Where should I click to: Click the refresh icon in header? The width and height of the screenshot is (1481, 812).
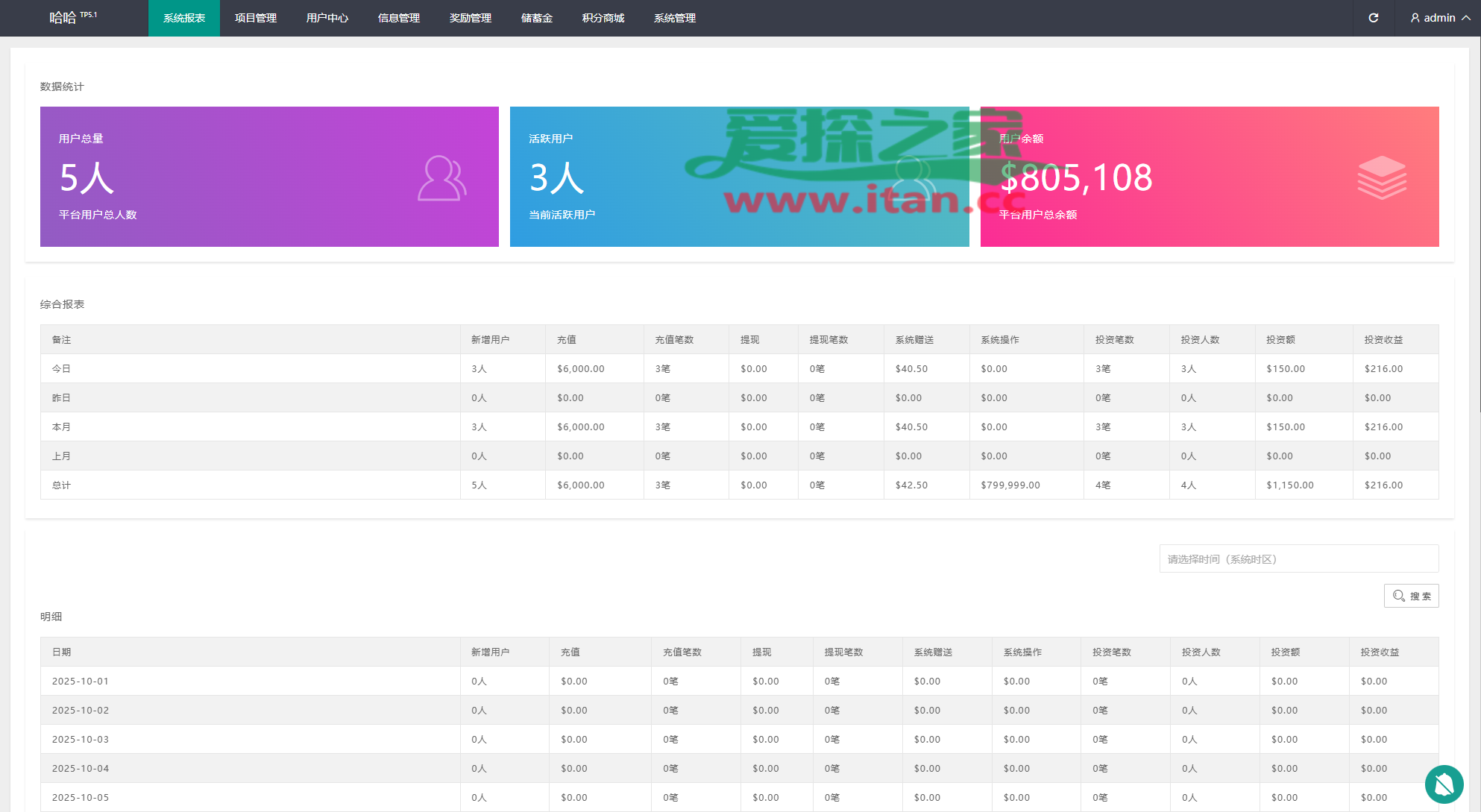[x=1373, y=18]
